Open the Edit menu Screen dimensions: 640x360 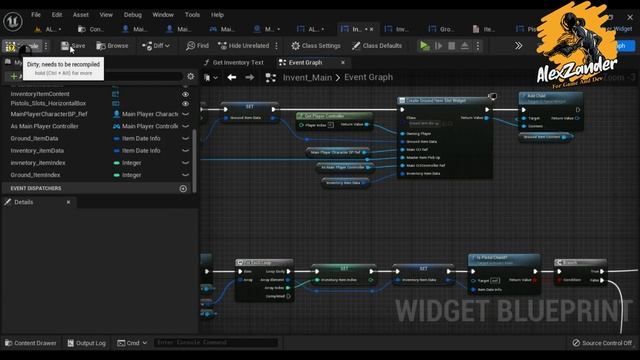(57, 15)
